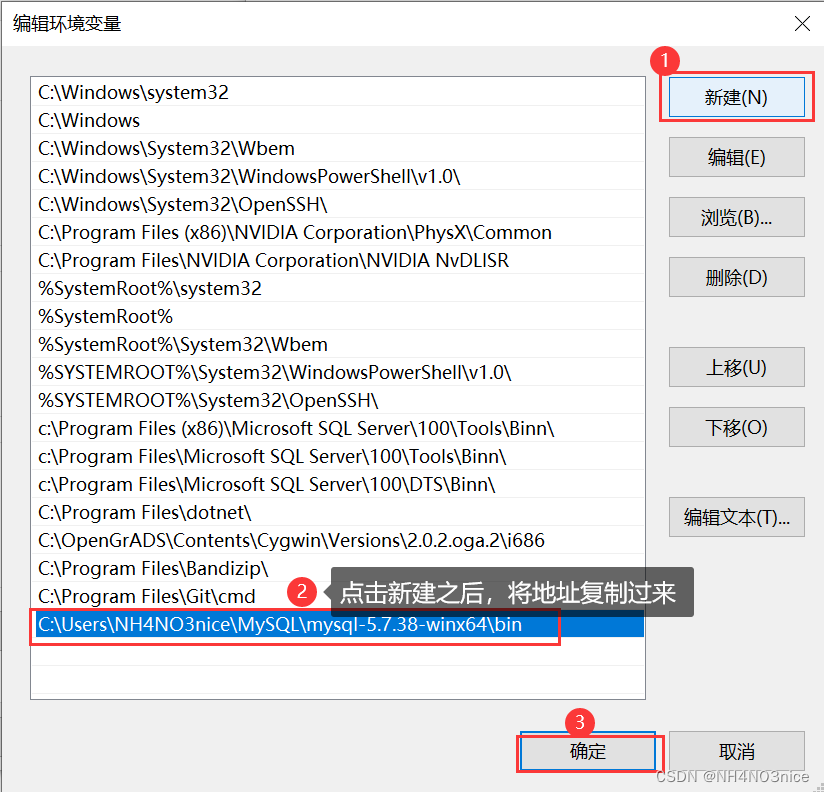Image resolution: width=824 pixels, height=792 pixels.
Task: Click the 编辑(E) button
Action: (736, 157)
